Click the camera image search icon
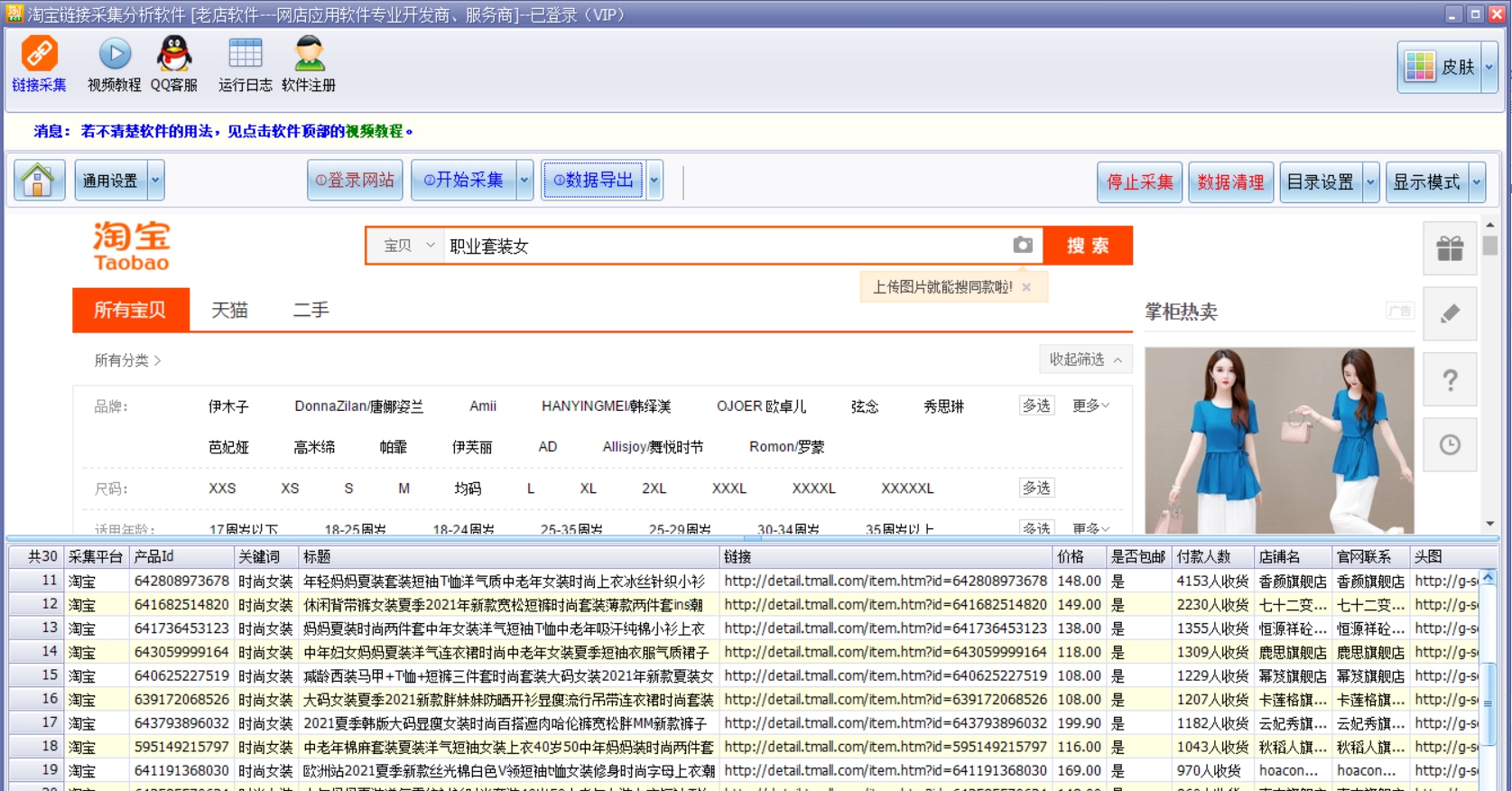1512x791 pixels. [x=1022, y=246]
